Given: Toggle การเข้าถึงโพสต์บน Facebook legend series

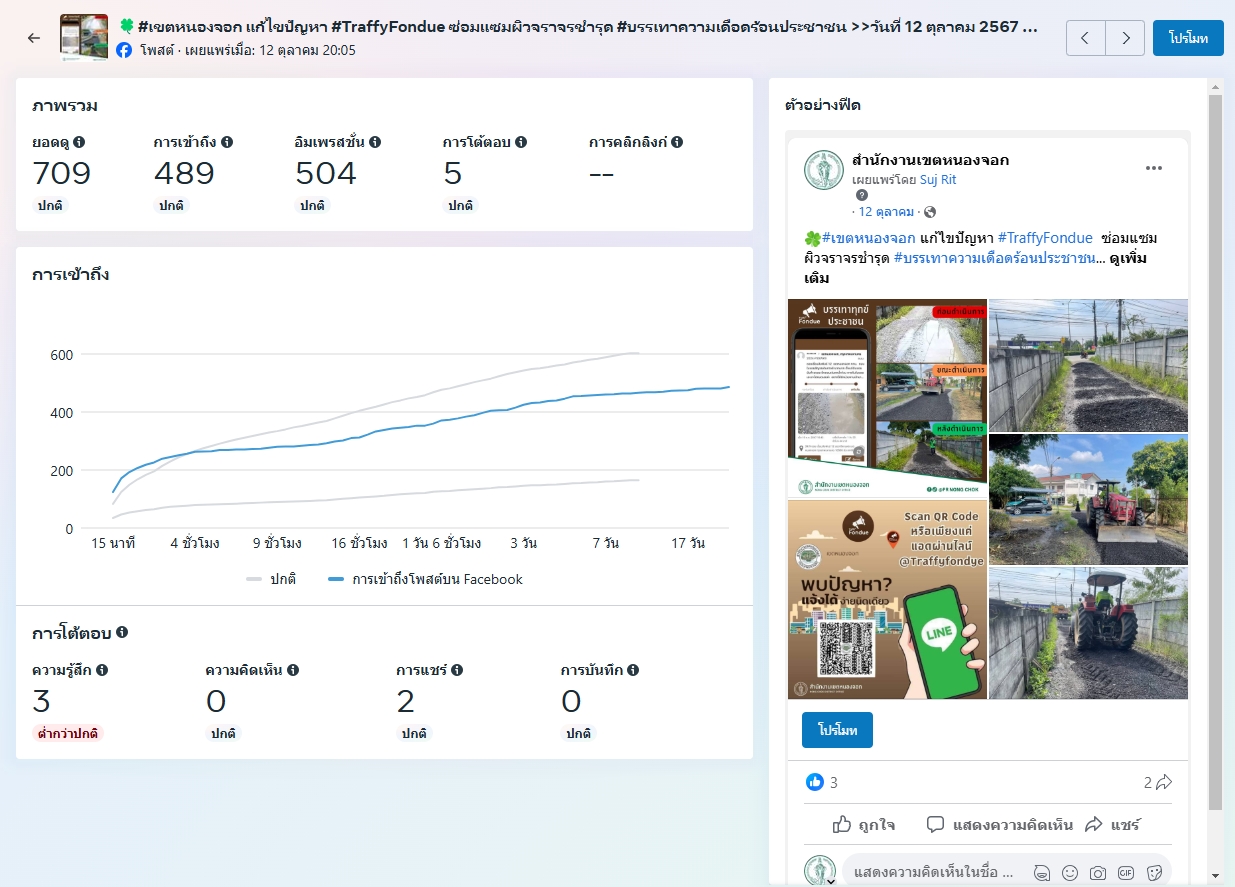Looking at the screenshot, I should [425, 579].
